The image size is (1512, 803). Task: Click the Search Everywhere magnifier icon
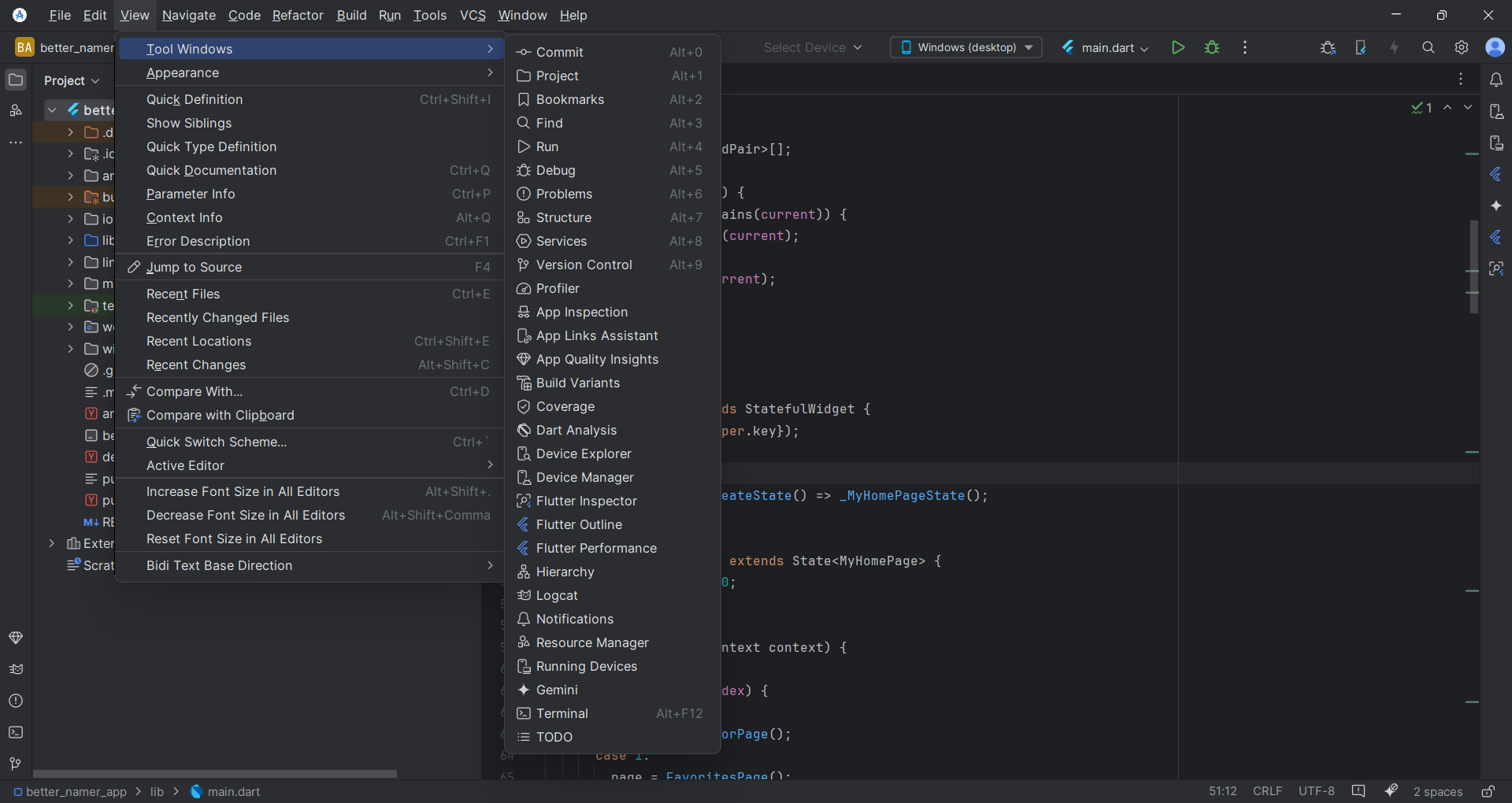click(1428, 47)
